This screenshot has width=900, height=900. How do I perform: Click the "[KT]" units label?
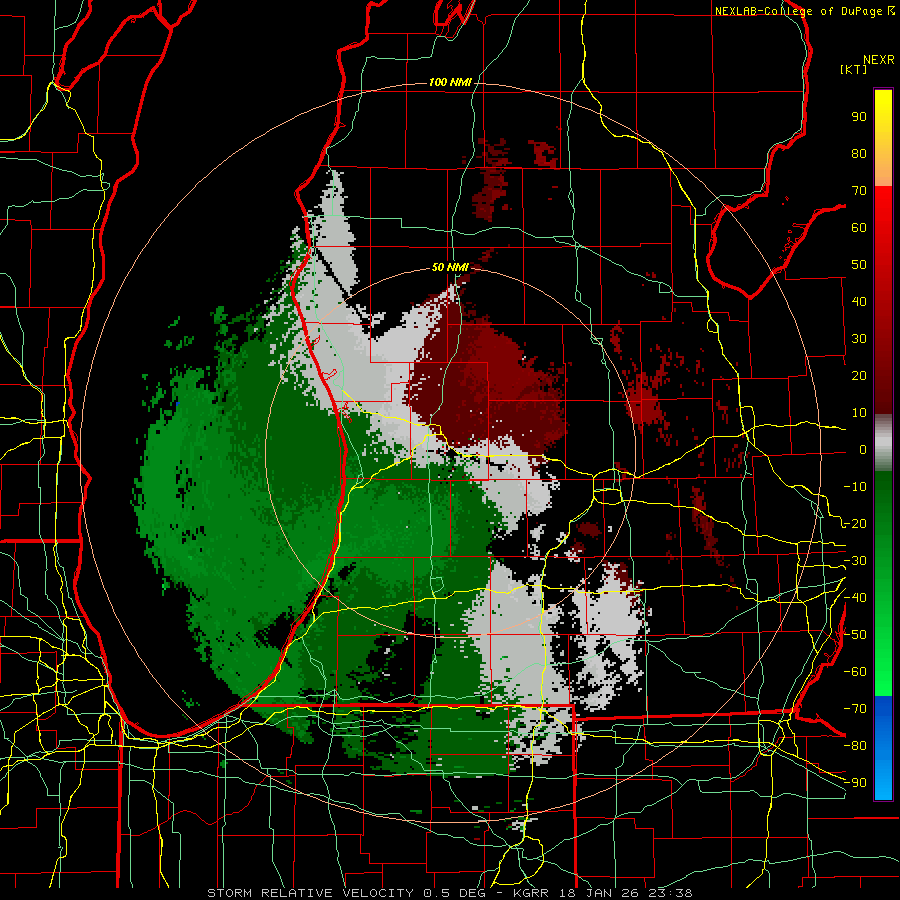853,69
